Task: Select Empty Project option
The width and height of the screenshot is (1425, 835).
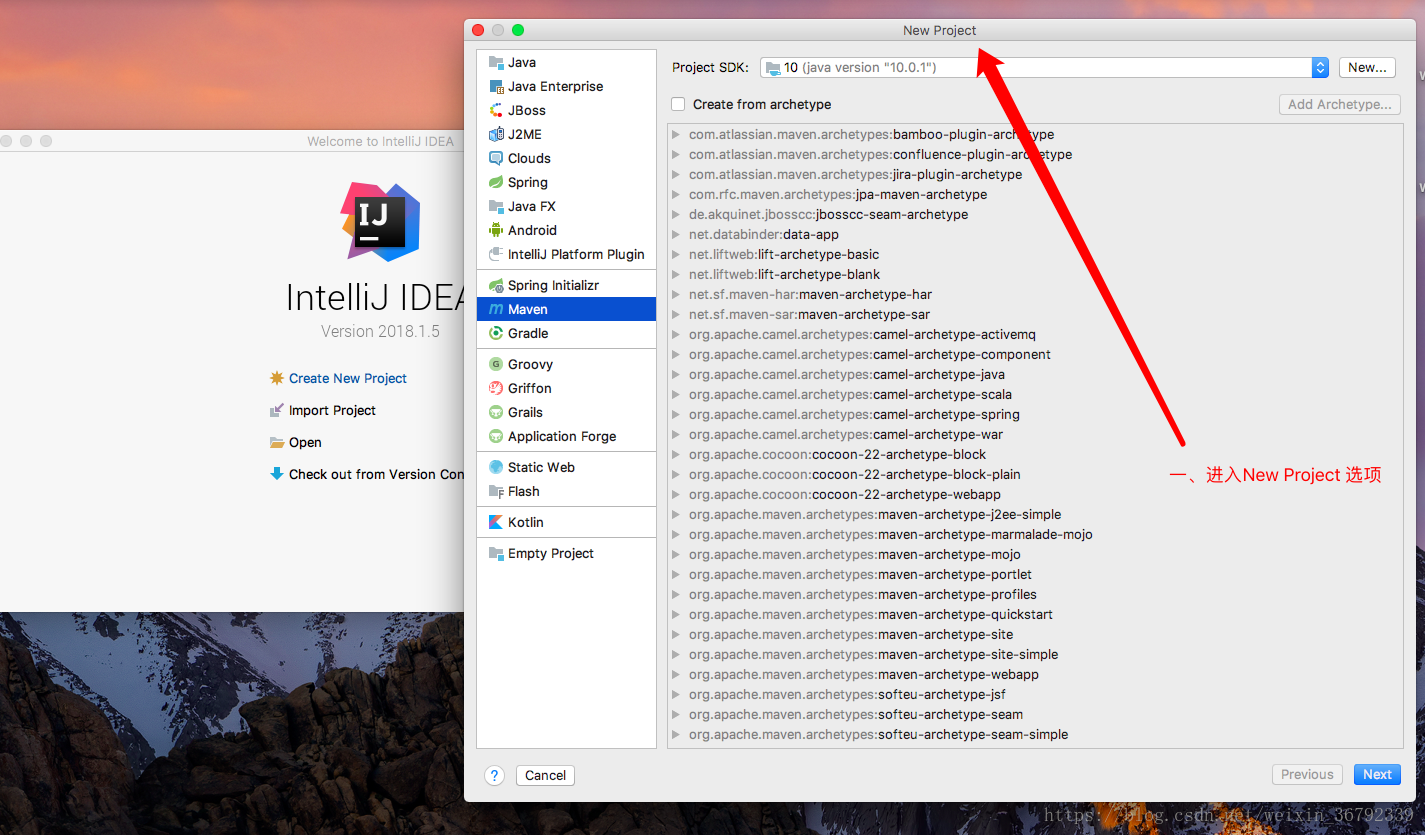Action: pyautogui.click(x=566, y=553)
